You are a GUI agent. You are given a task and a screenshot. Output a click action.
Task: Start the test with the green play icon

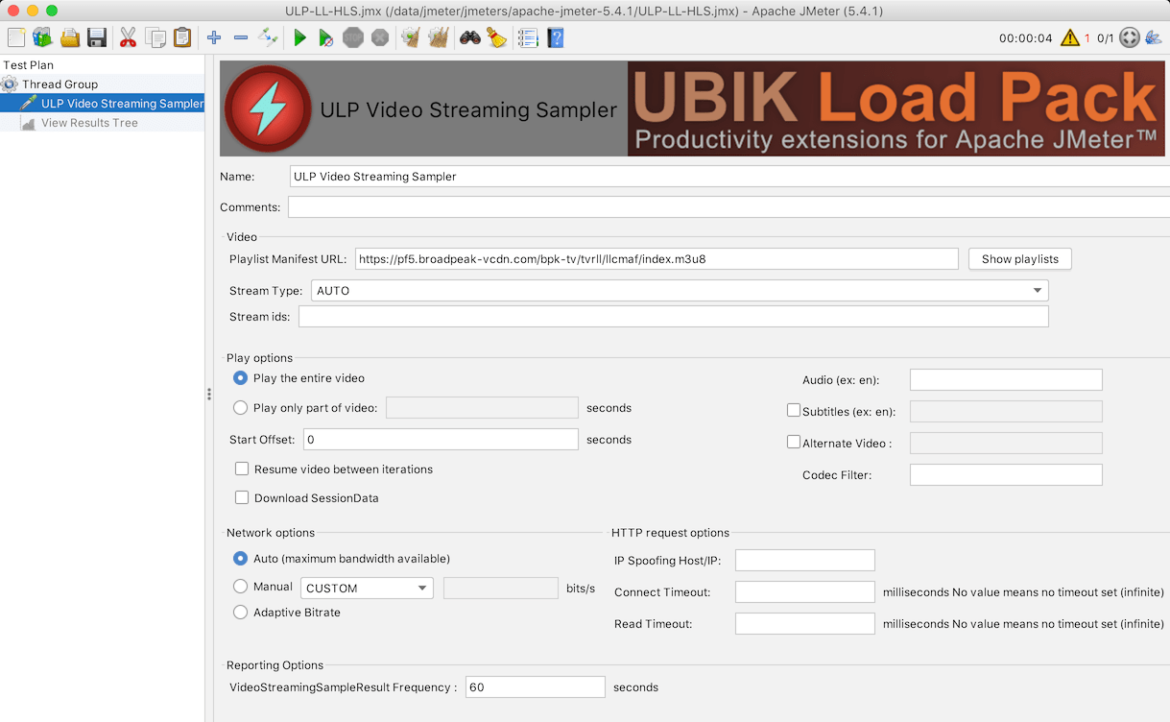299,37
